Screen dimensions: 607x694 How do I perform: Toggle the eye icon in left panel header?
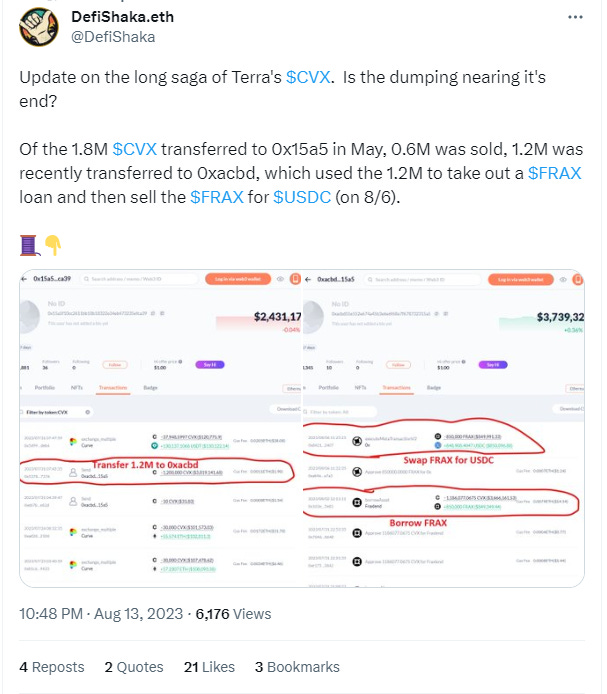tap(280, 279)
